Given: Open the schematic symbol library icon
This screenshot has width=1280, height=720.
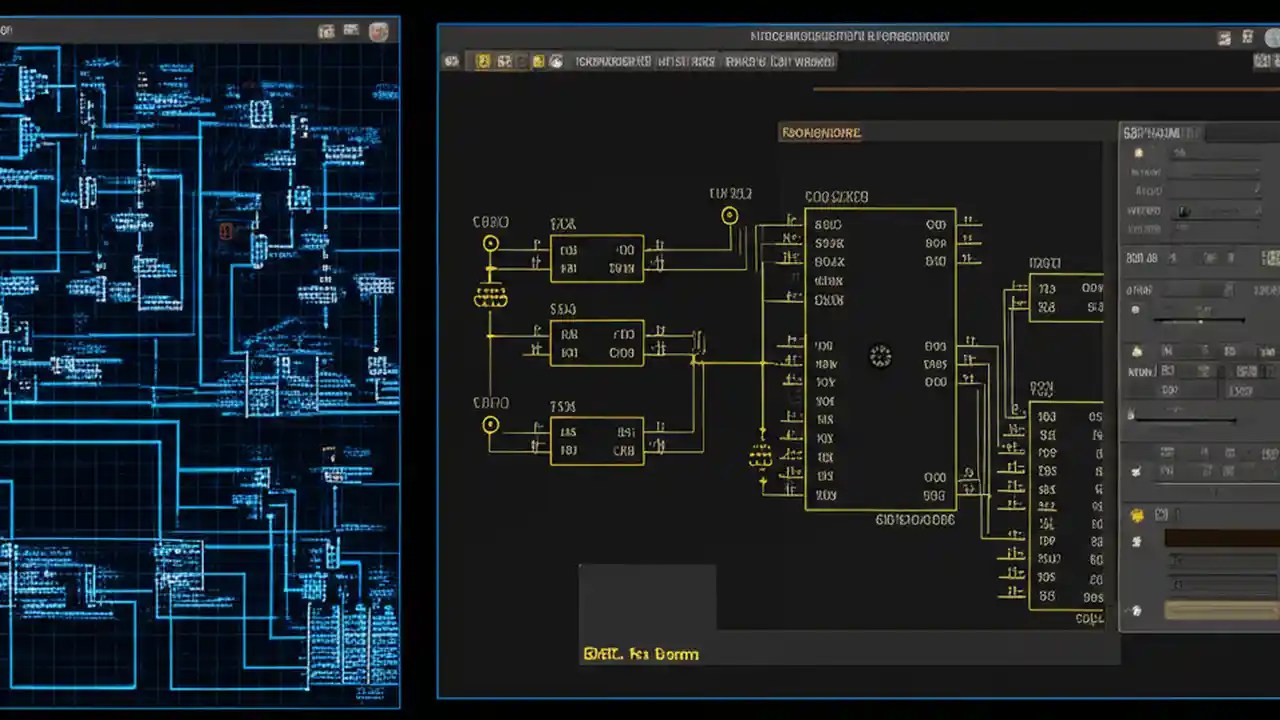Looking at the screenshot, I should (x=505, y=61).
